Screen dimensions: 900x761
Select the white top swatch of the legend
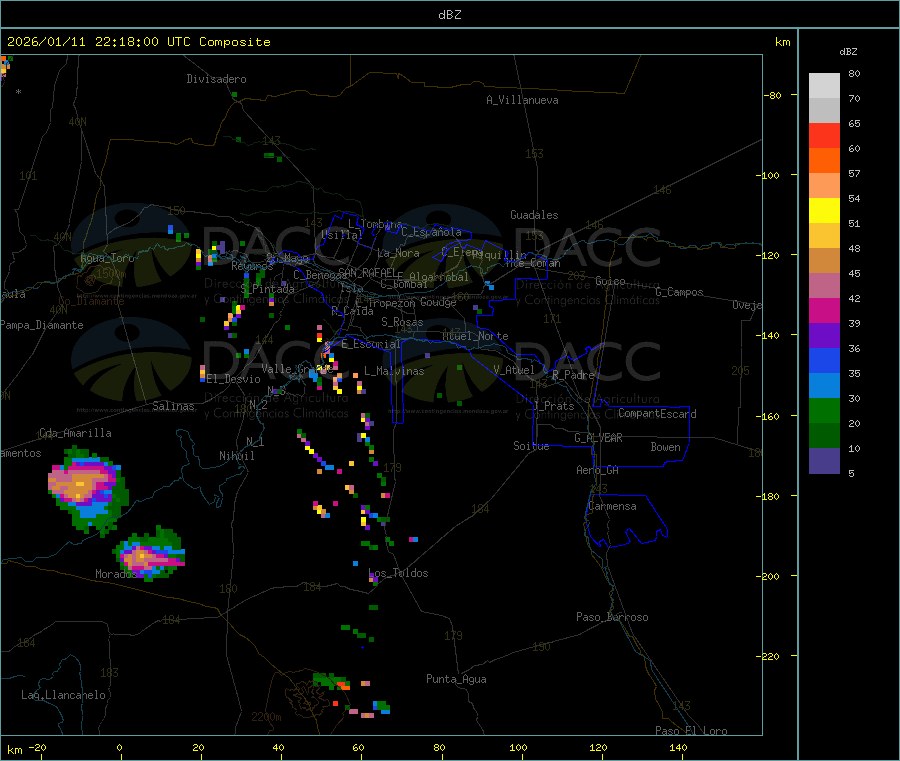point(824,85)
